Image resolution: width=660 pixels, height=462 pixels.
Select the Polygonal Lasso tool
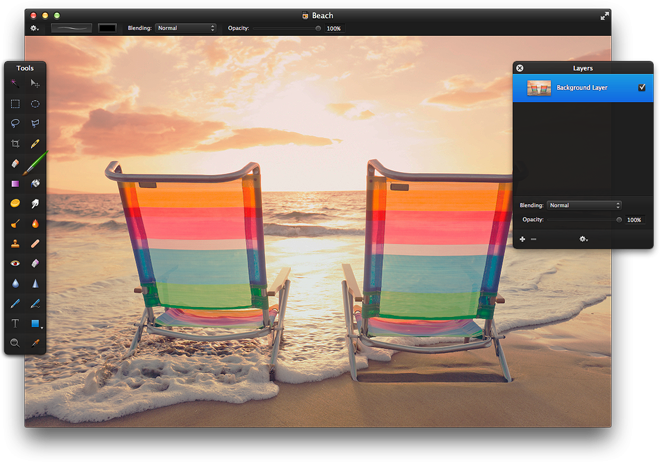tap(35, 123)
